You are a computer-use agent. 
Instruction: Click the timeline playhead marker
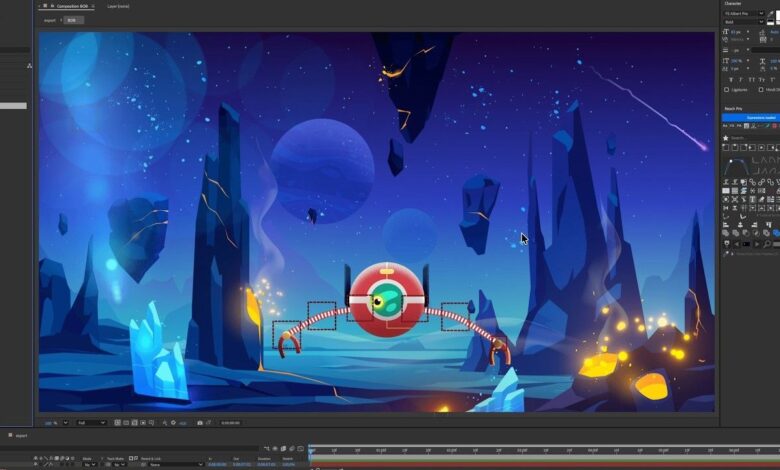[x=311, y=451]
